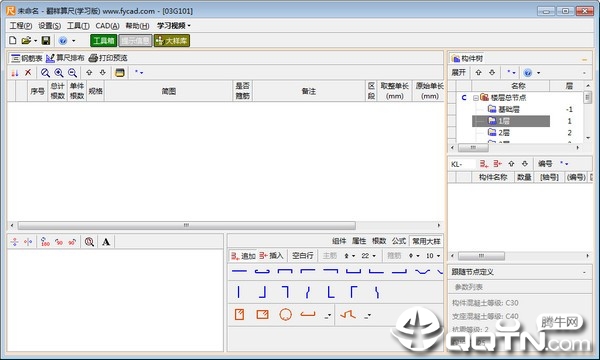Click the 插入 insert button
Image resolution: width=600 pixels, height=360 pixels.
point(271,256)
